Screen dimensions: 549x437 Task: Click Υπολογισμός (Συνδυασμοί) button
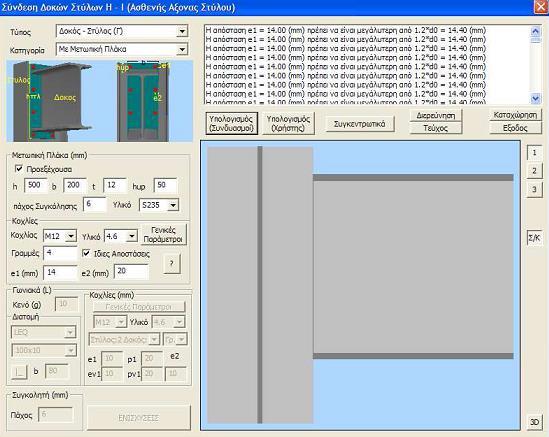(231, 123)
